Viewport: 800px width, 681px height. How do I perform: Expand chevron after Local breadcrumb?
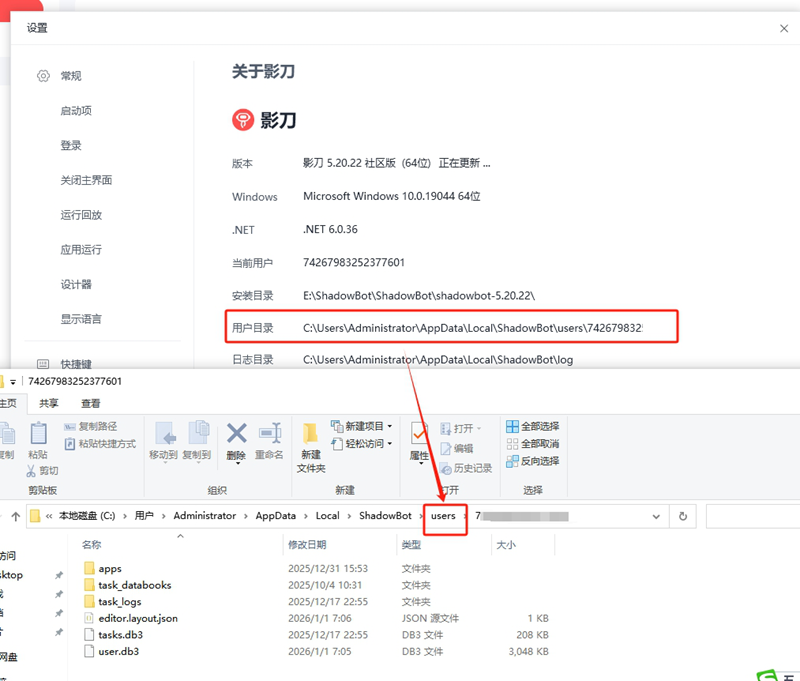pyautogui.click(x=349, y=516)
